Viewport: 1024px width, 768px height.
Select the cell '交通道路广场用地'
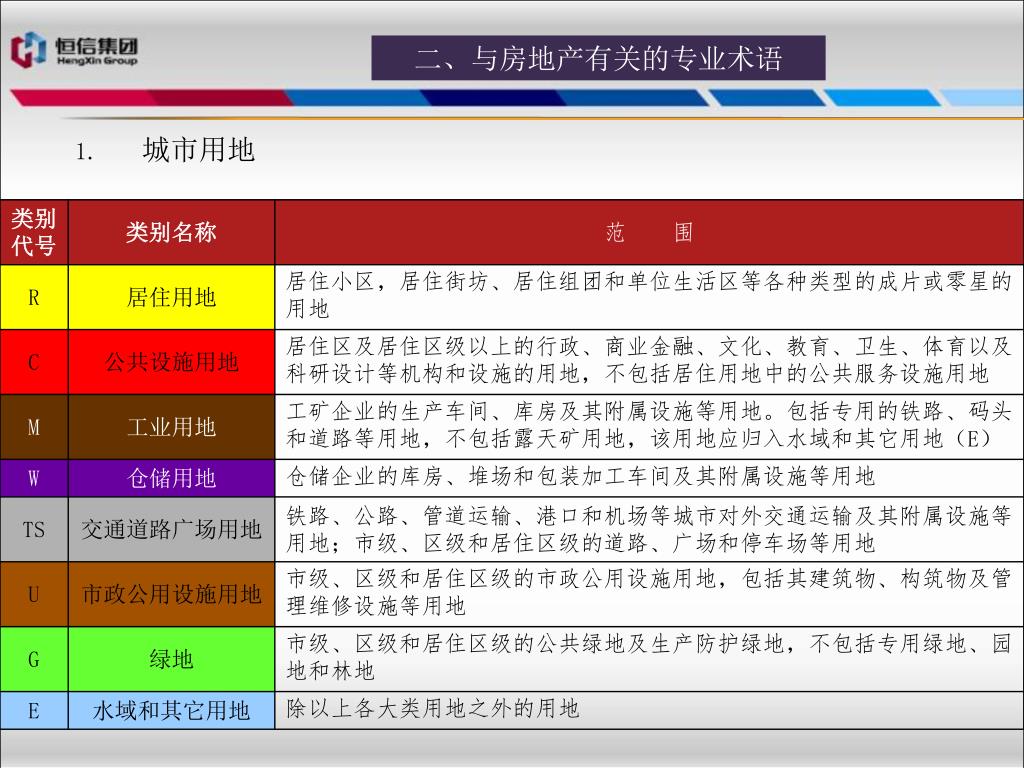tap(171, 529)
